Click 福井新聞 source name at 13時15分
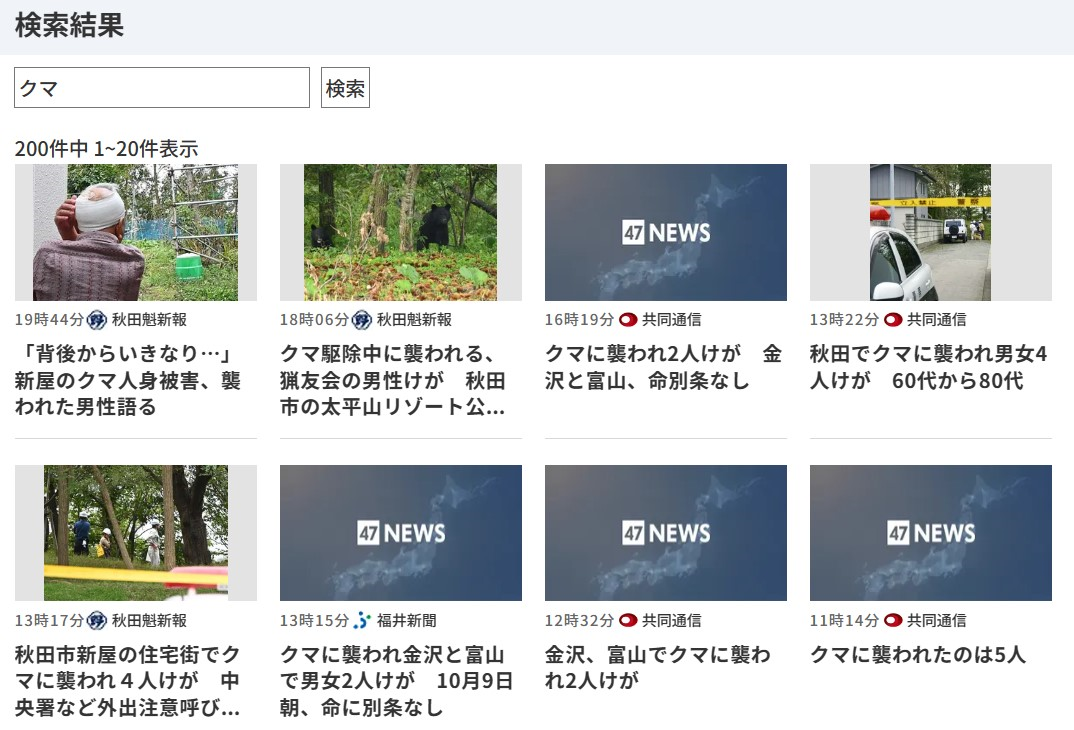The width and height of the screenshot is (1074, 730). point(406,620)
